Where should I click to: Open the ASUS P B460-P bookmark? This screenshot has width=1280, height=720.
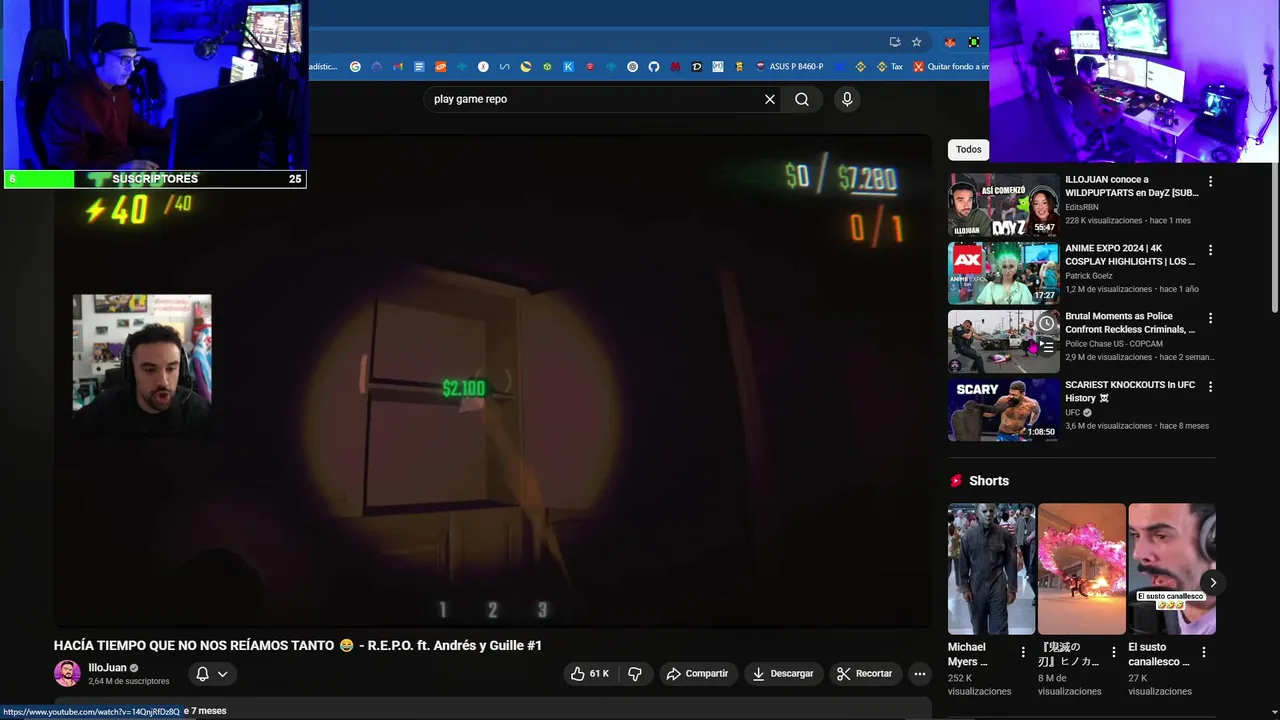click(789, 67)
